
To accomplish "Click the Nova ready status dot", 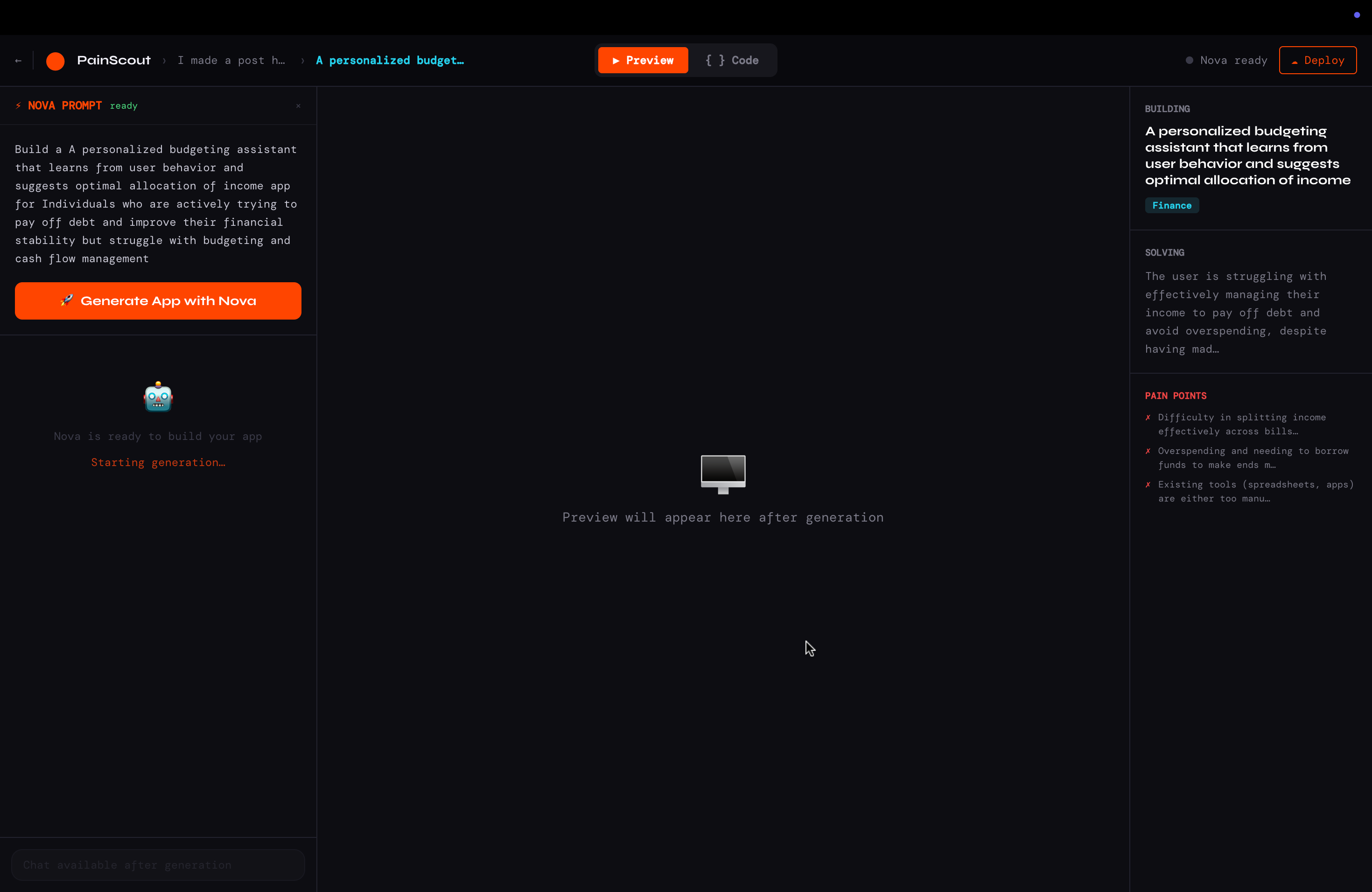I will (1189, 61).
